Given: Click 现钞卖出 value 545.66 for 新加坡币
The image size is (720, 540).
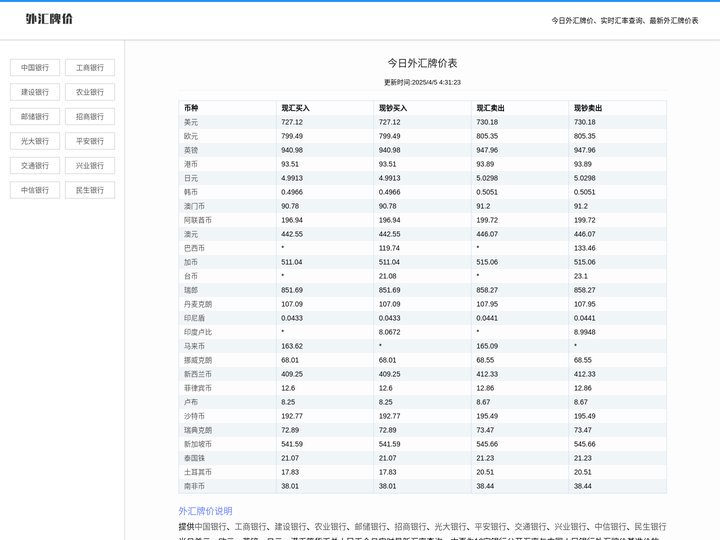Looking at the screenshot, I should coord(585,444).
